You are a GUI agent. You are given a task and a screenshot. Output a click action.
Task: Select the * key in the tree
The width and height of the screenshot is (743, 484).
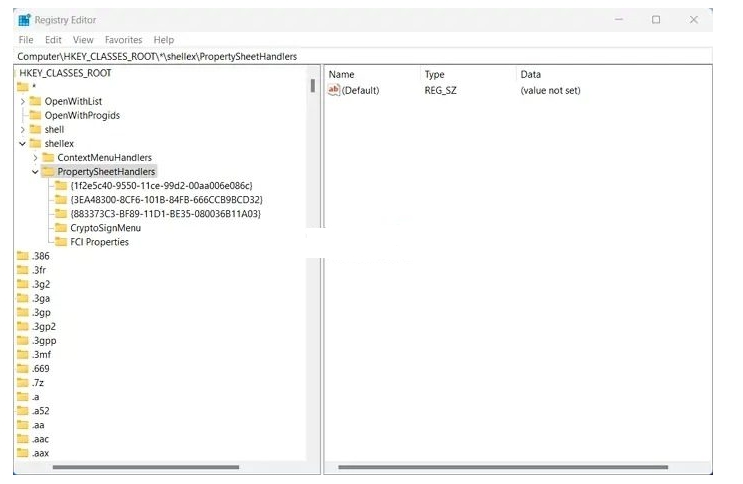tap(34, 87)
